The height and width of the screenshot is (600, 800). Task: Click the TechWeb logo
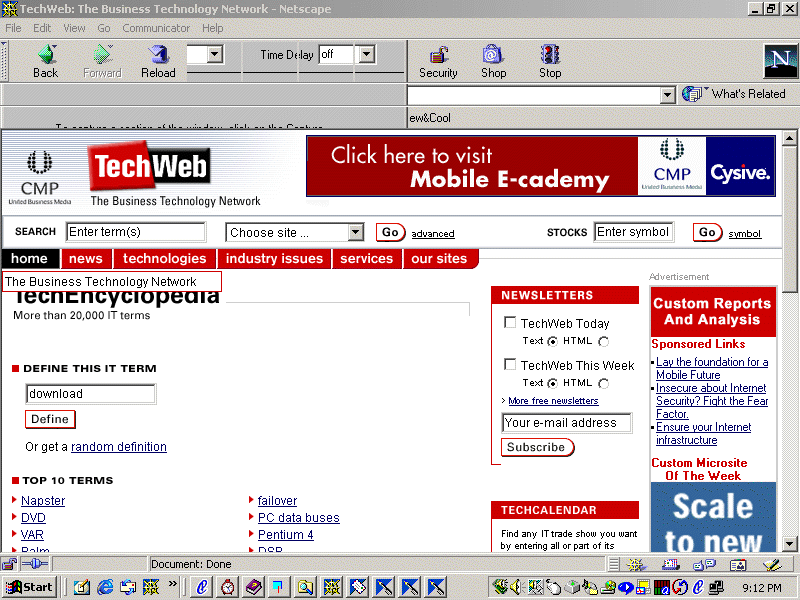coord(149,166)
